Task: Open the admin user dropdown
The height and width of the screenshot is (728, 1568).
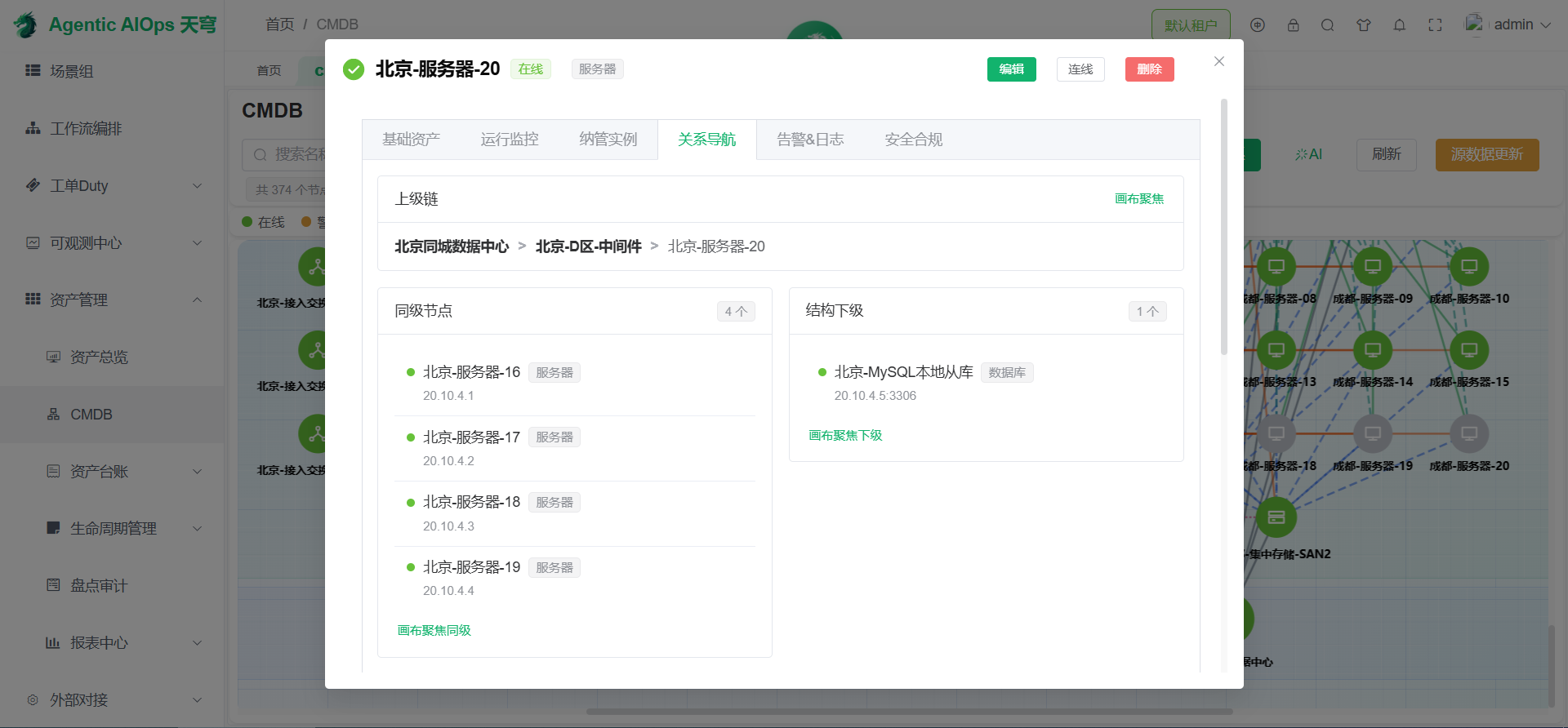Action: (1508, 25)
